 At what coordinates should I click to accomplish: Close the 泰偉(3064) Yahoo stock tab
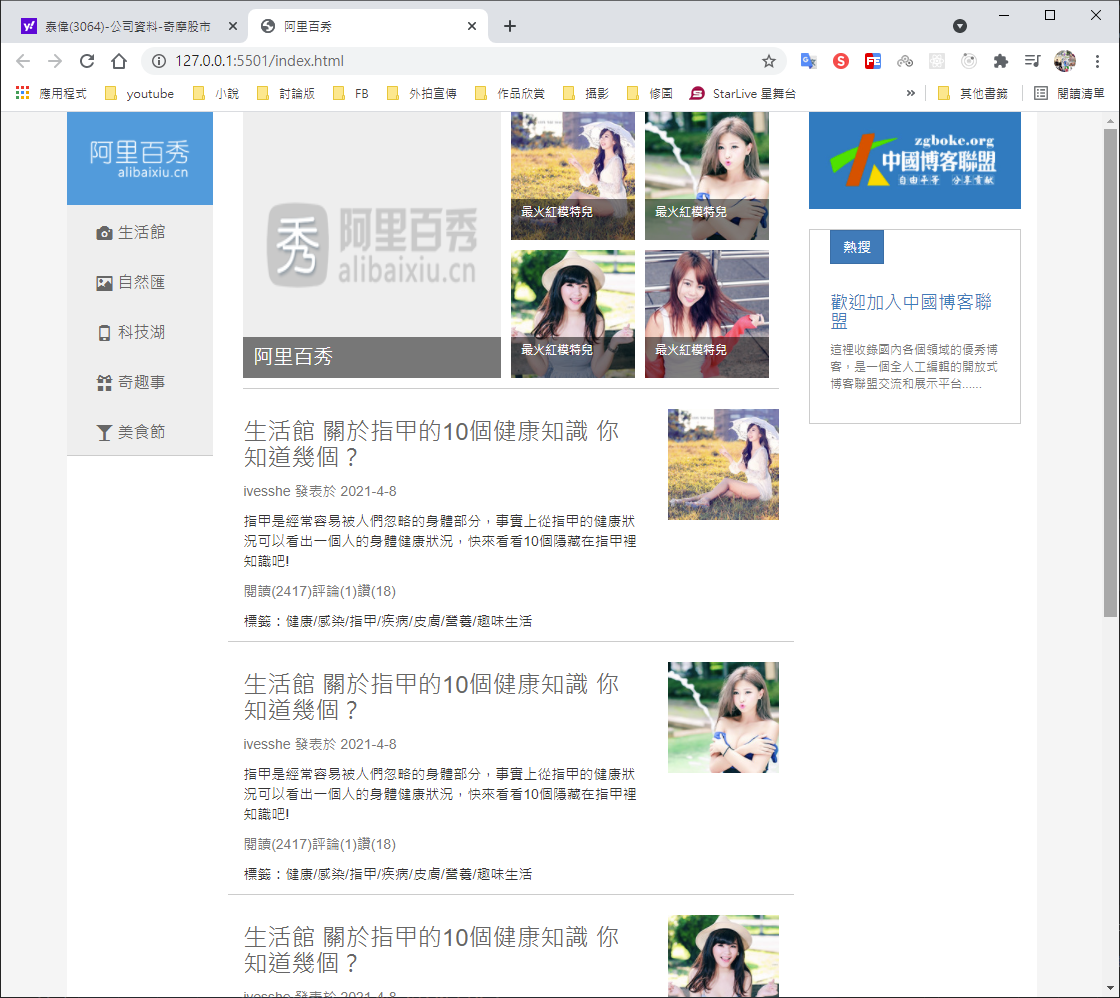click(233, 26)
